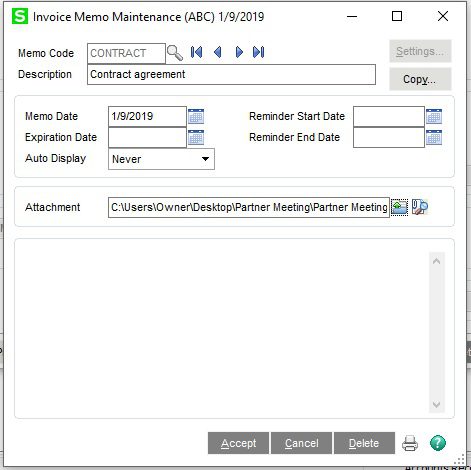Viewport: 471px width, 470px height.
Task: Click the Delete button
Action: (x=364, y=443)
